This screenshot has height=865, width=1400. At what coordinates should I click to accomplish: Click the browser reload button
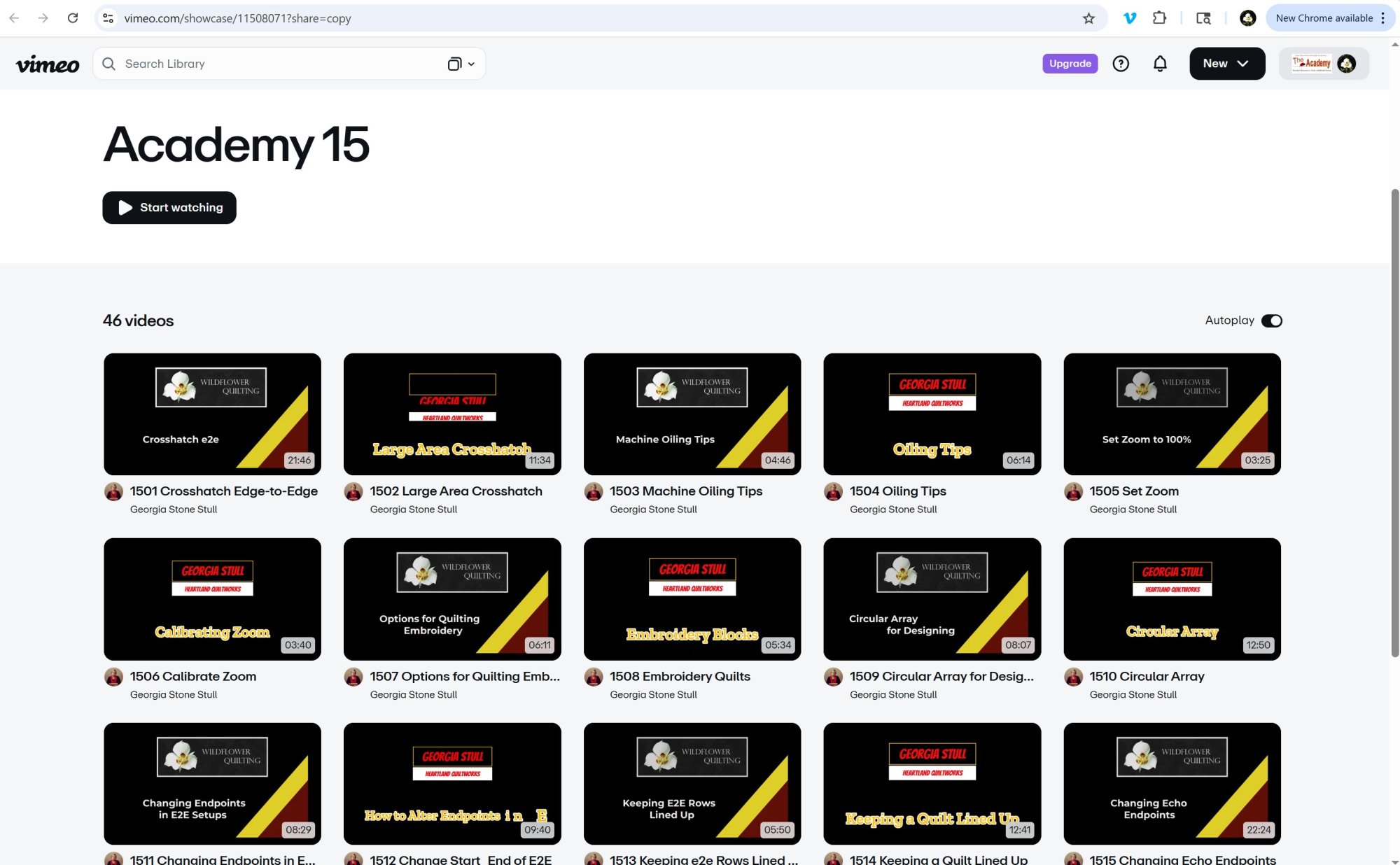pyautogui.click(x=73, y=18)
